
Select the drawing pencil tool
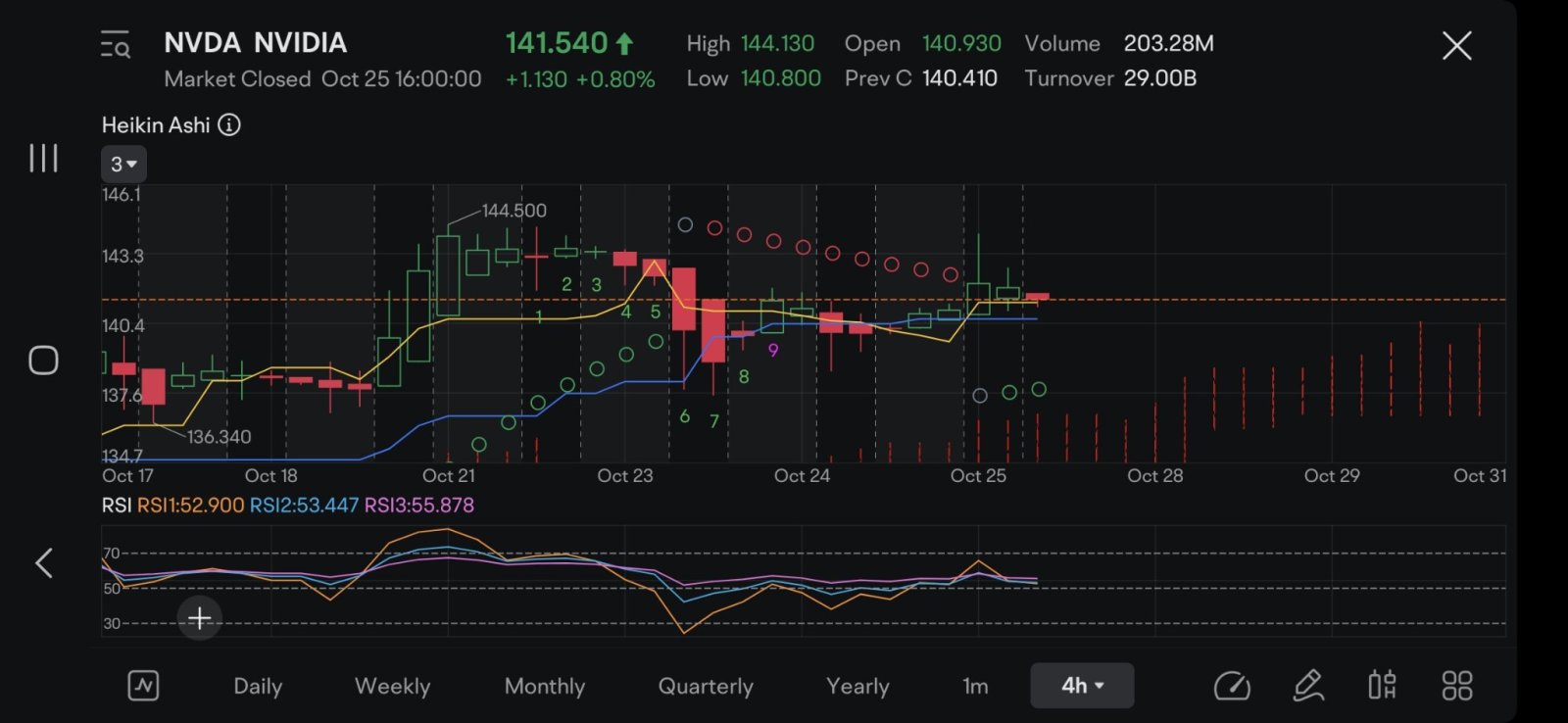(1308, 686)
